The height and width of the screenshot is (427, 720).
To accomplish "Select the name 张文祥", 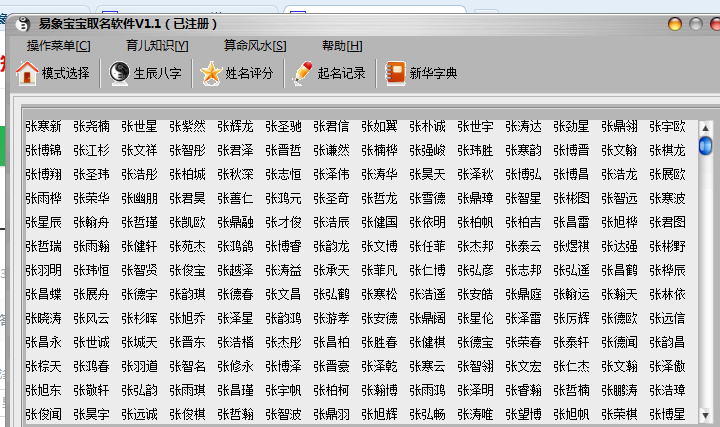I will [x=140, y=150].
